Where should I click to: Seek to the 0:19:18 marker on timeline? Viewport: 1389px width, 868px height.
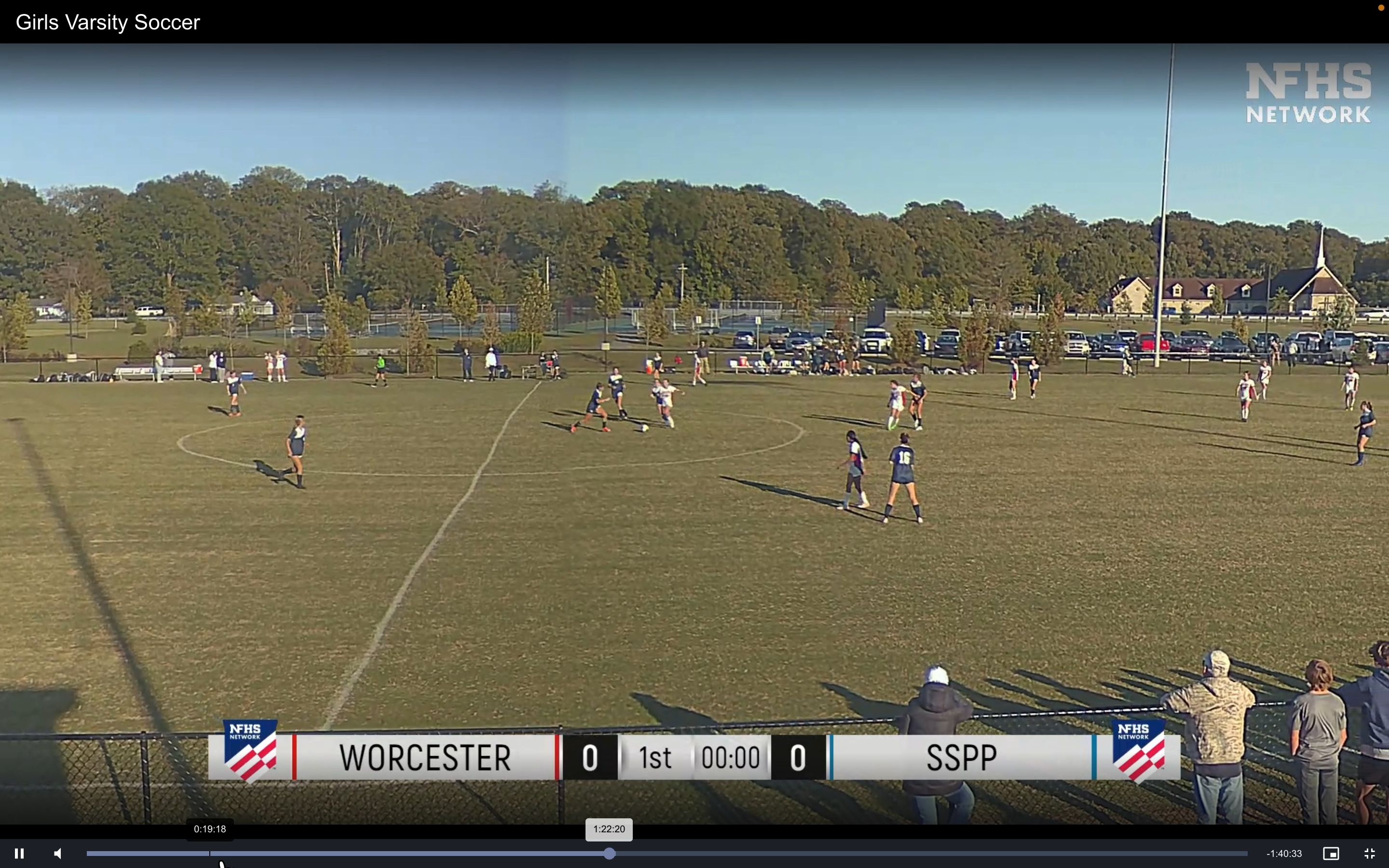210,854
